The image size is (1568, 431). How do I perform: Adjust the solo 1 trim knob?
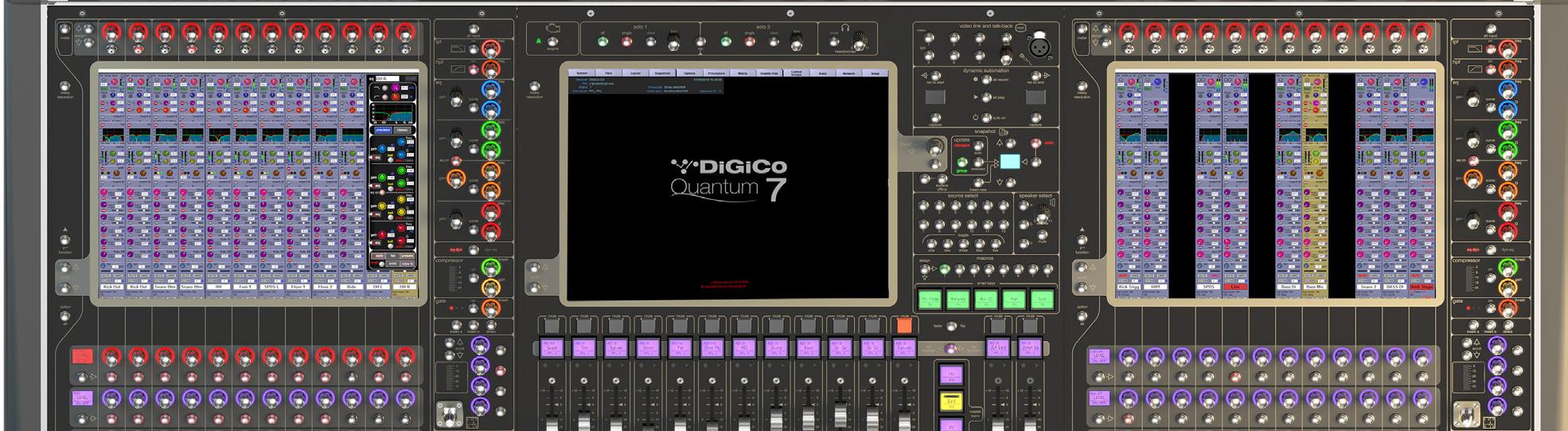[673, 41]
